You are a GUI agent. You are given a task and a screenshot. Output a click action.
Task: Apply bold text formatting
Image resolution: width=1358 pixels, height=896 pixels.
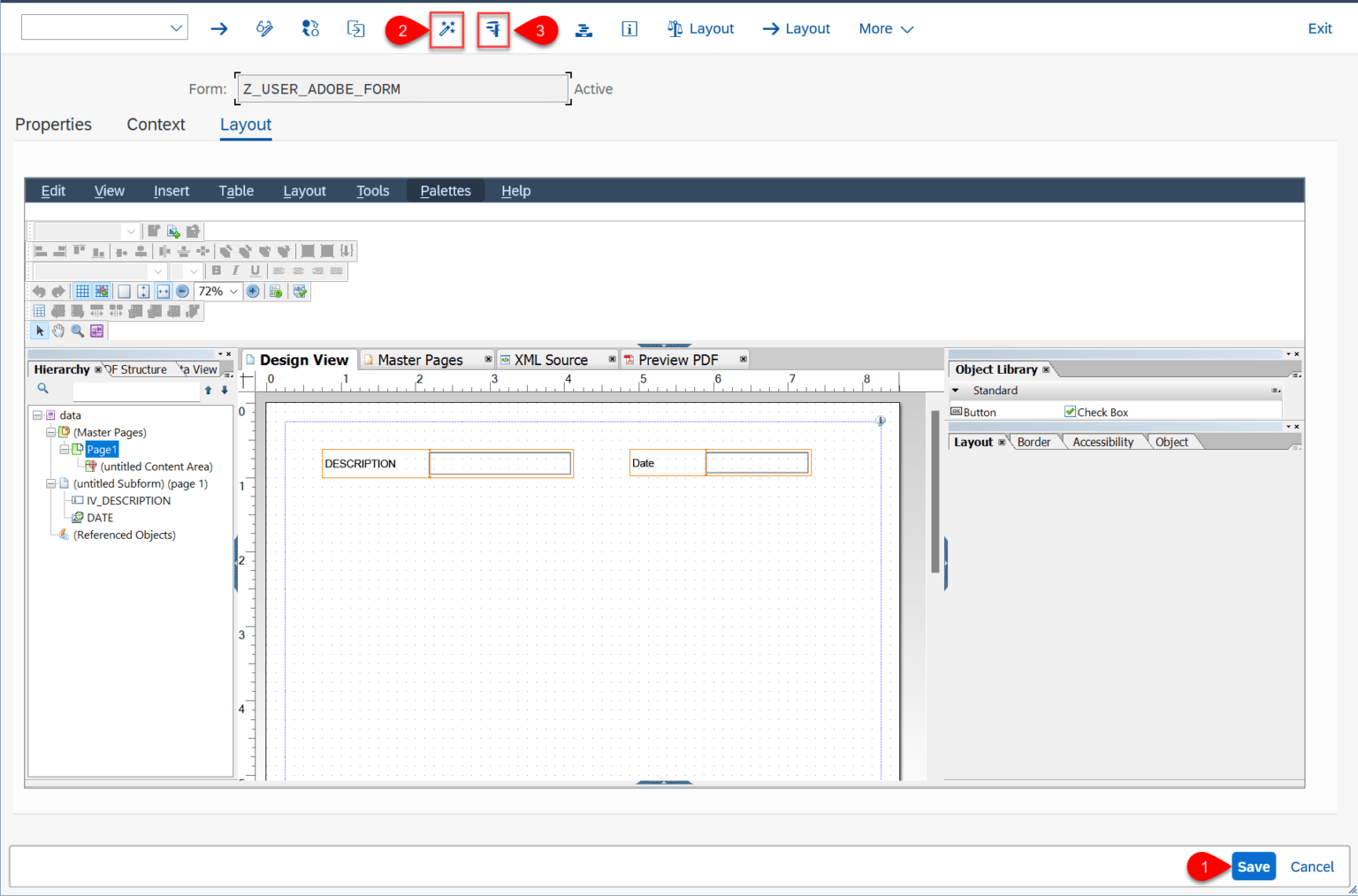pos(217,270)
